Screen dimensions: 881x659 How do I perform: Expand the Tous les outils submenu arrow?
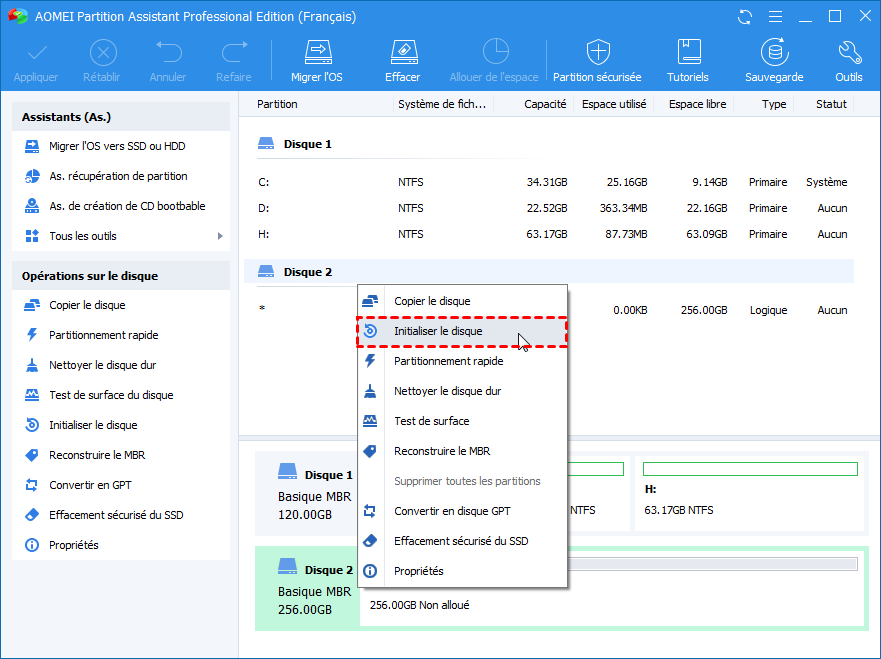click(220, 236)
